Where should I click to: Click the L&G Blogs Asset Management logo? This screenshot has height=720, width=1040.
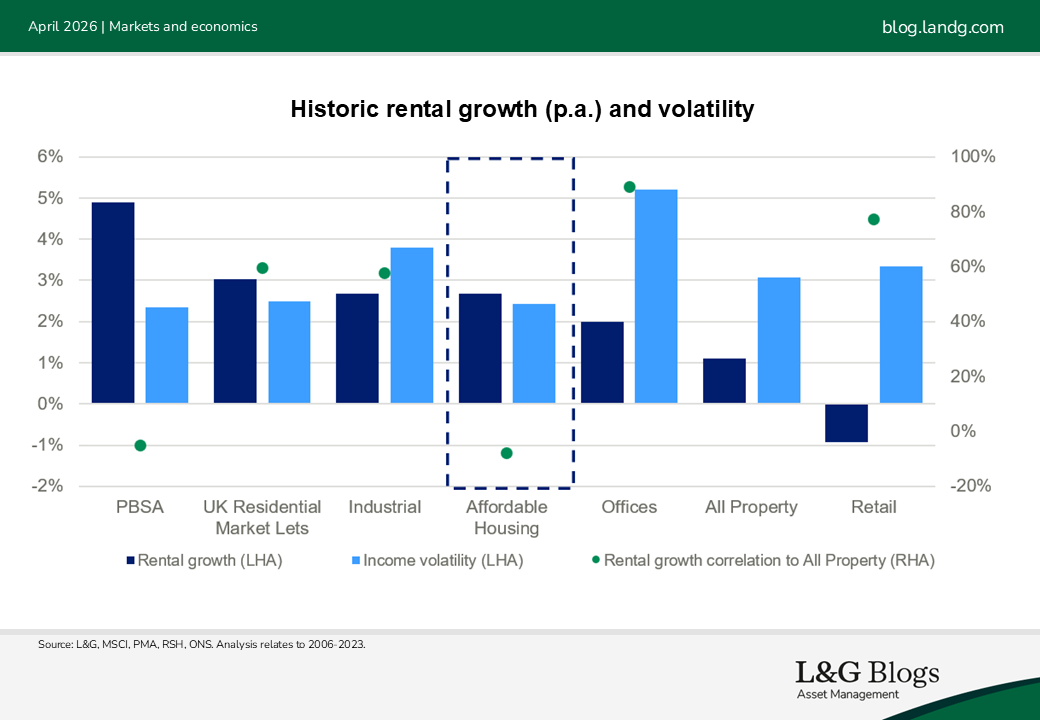tap(866, 679)
